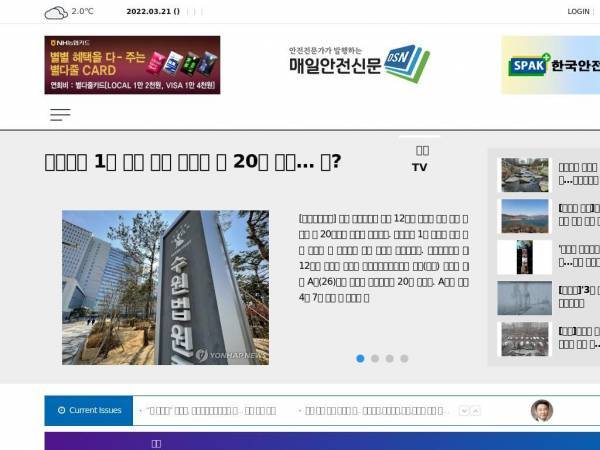
Task: Select the TV tab
Action: coord(420,159)
